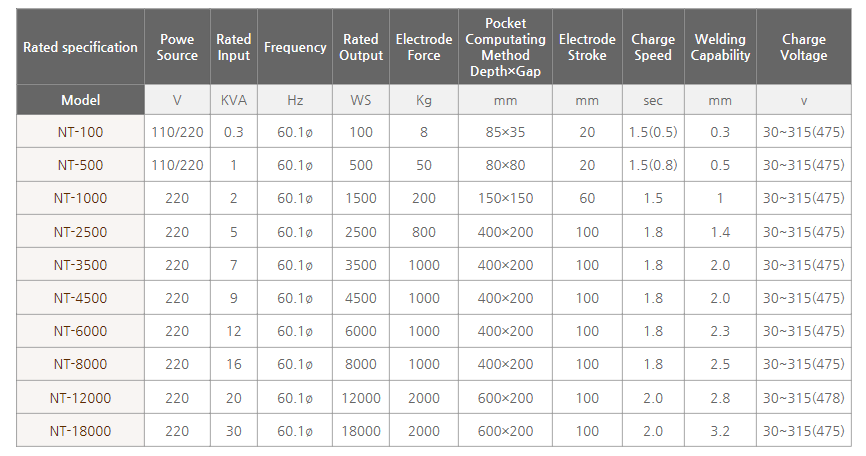Click rated output value 8000

361,364
